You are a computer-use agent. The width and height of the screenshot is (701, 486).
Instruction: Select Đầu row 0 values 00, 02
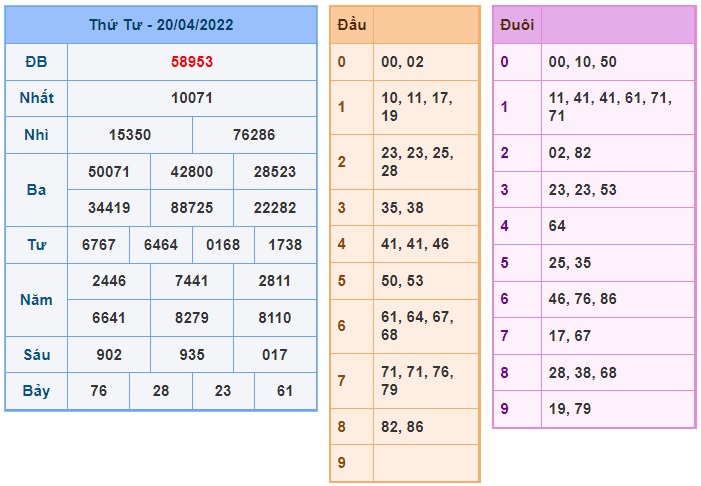coord(402,62)
